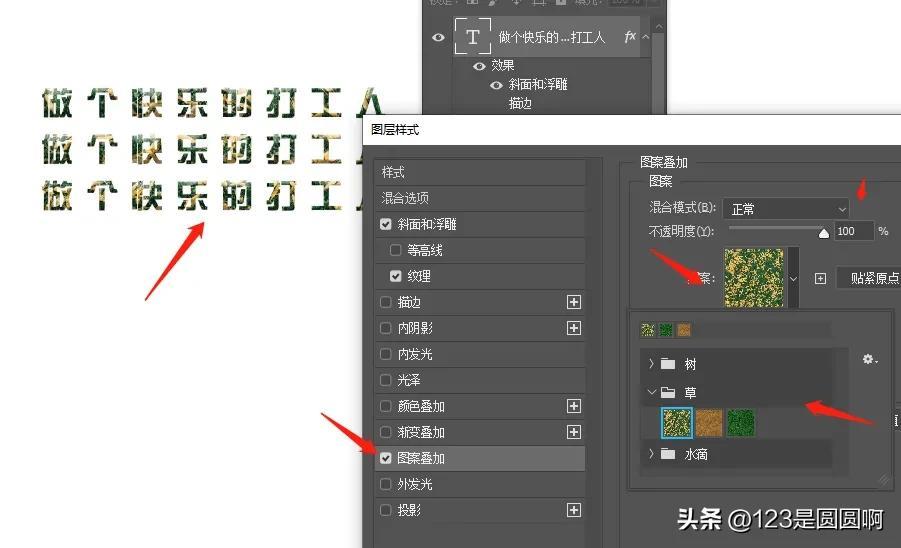
Task: Click the fx icon on text layer
Action: [x=630, y=37]
